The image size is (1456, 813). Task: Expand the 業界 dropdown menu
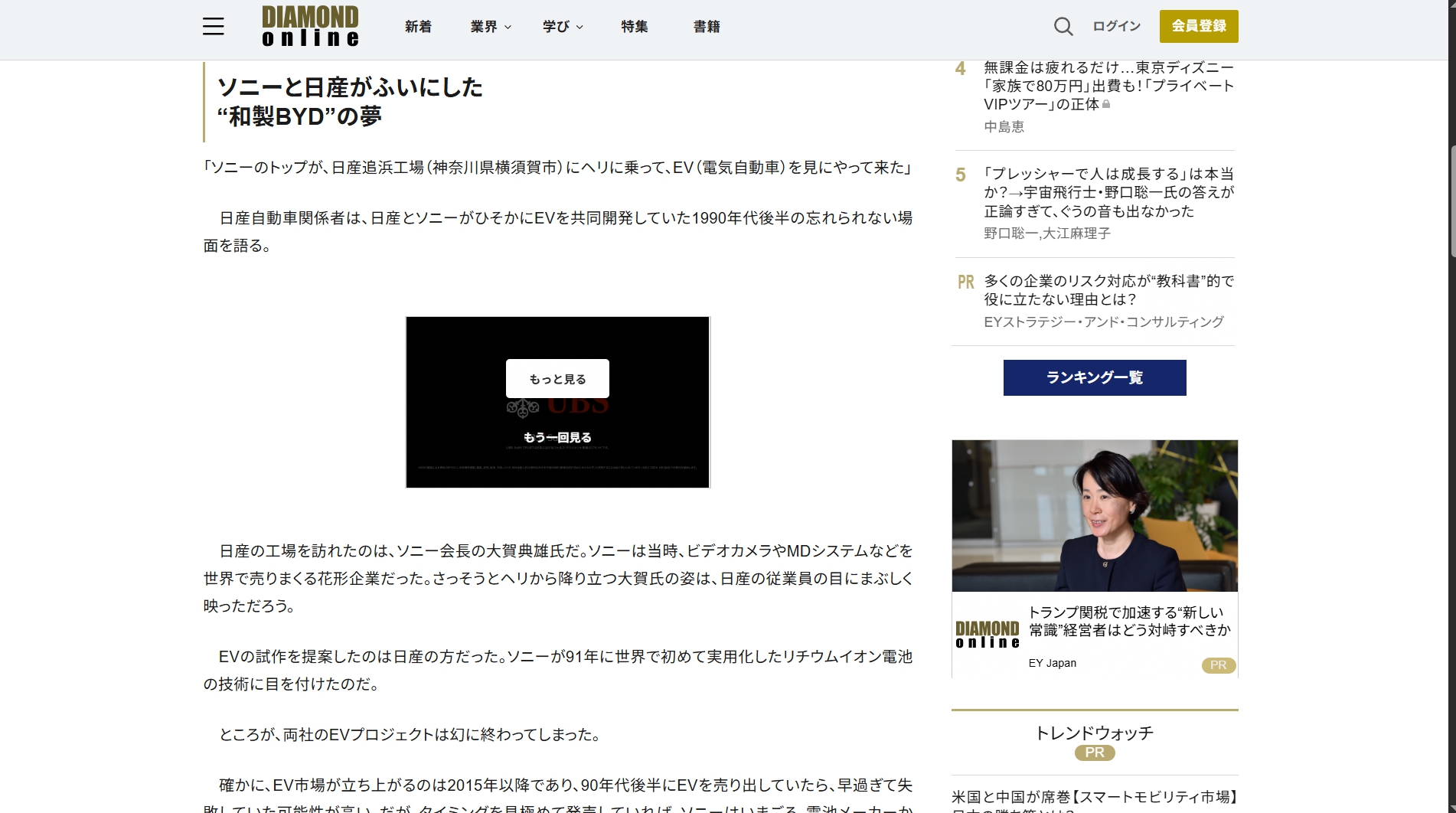pyautogui.click(x=491, y=27)
